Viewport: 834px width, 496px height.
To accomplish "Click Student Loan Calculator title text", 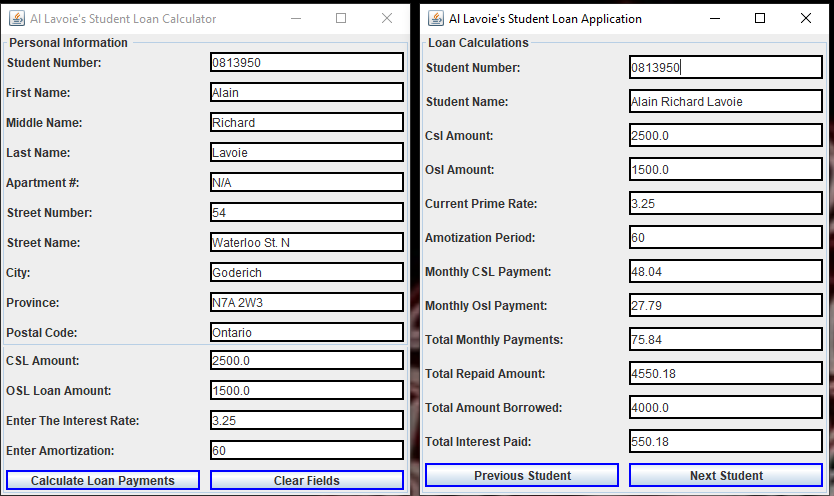I will click(123, 19).
